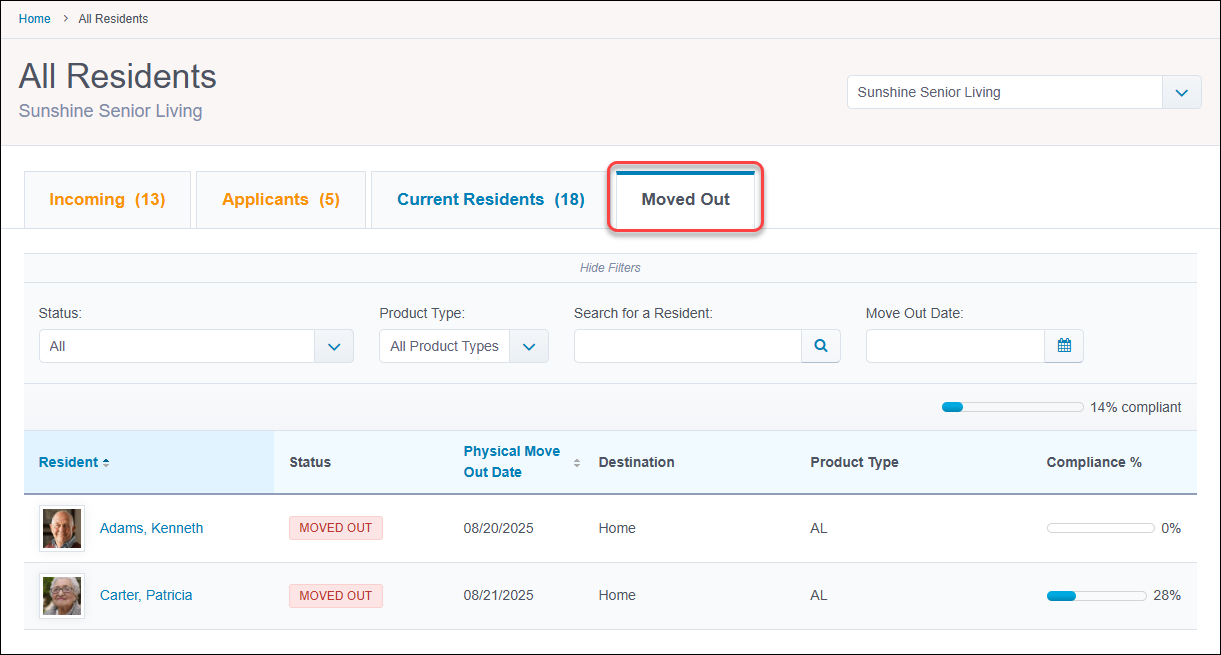Viewport: 1221px width, 655px height.
Task: Sort by Resident column arrow
Action: 106,463
